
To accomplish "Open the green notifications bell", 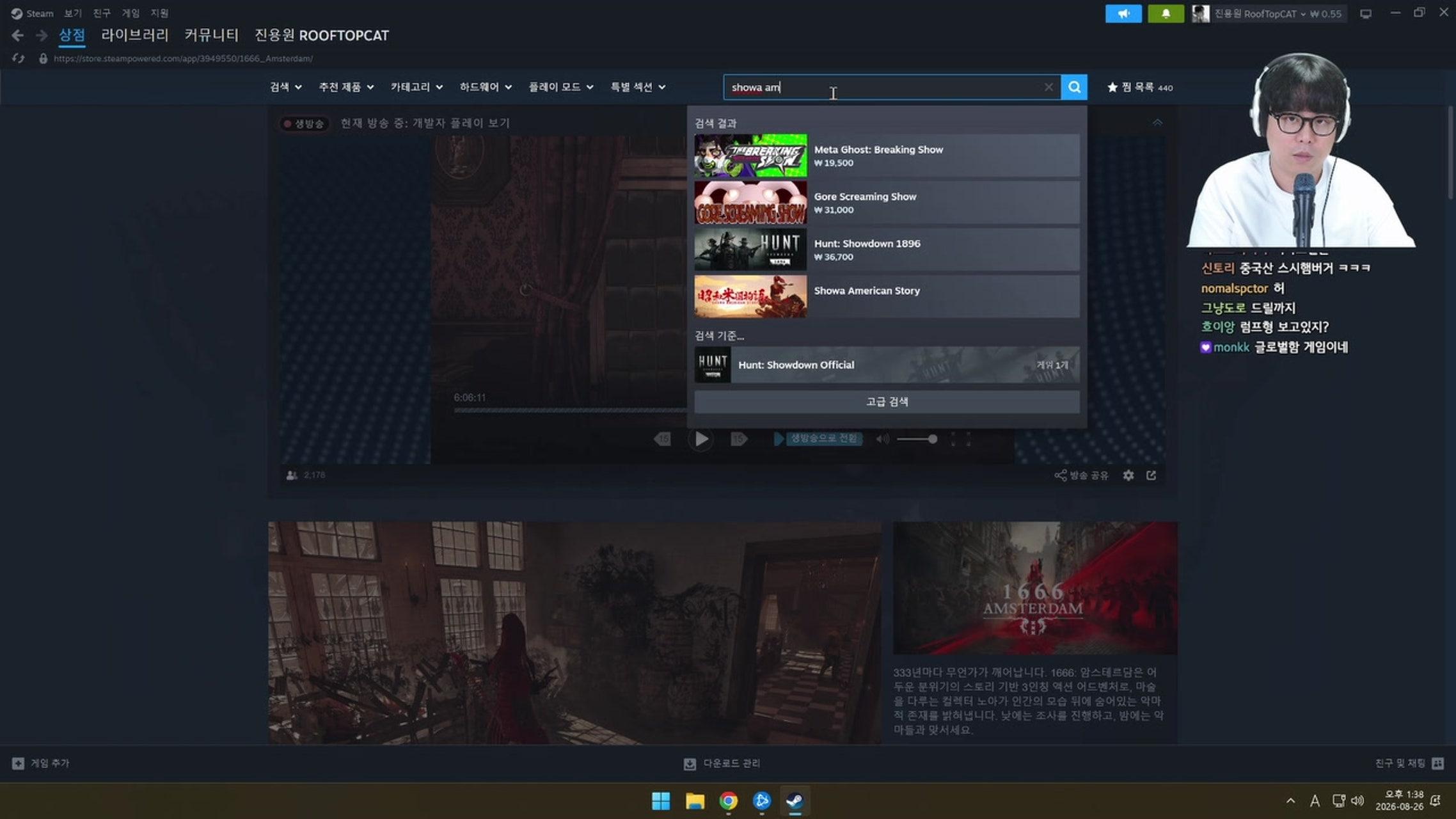I will tap(1166, 13).
